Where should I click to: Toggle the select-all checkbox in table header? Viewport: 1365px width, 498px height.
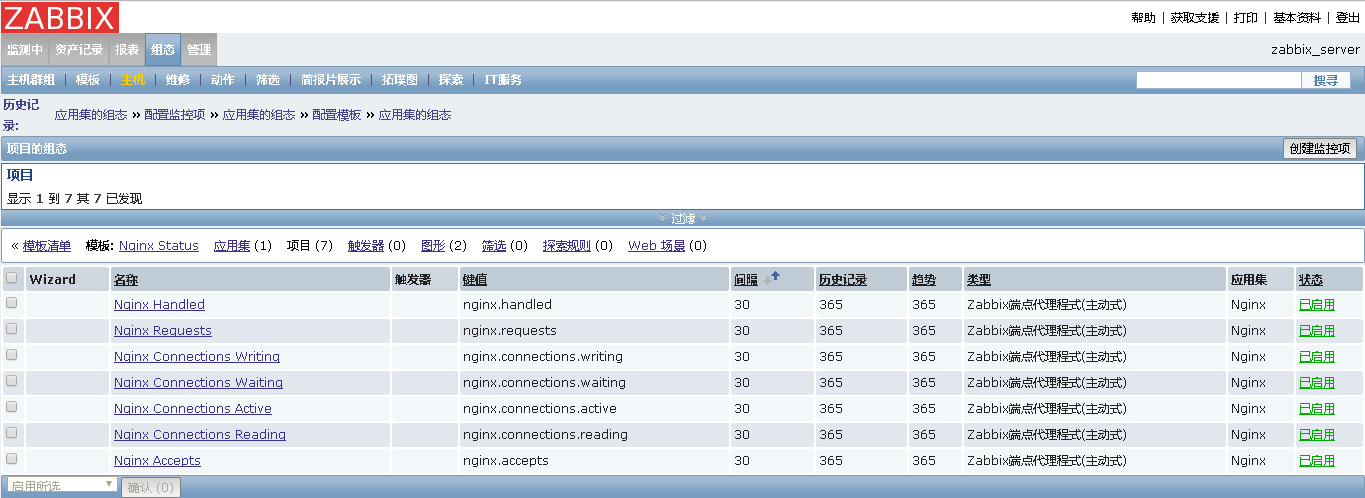pyautogui.click(x=12, y=278)
